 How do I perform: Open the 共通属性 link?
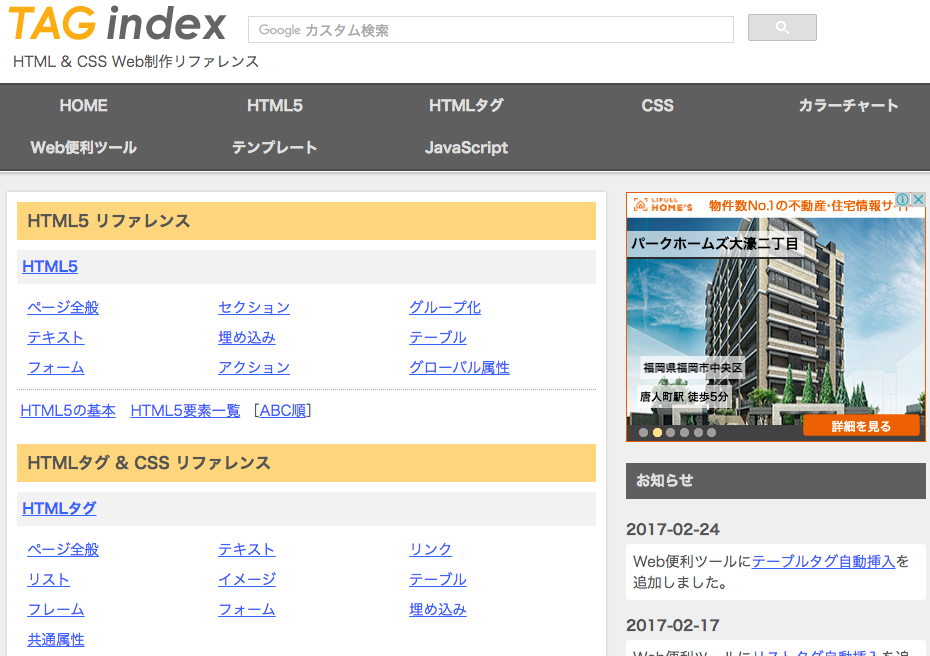[56, 640]
